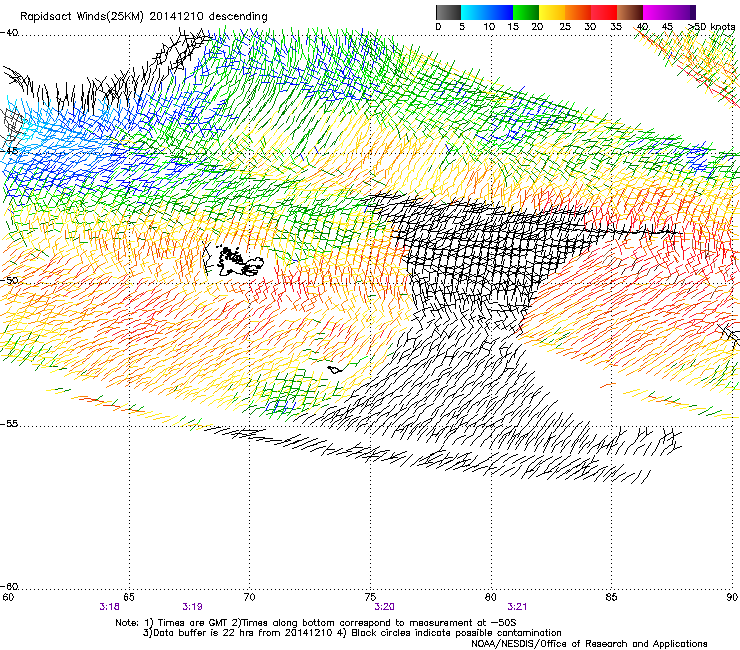
Task: Click the longitude label '65'
Action: (129, 597)
